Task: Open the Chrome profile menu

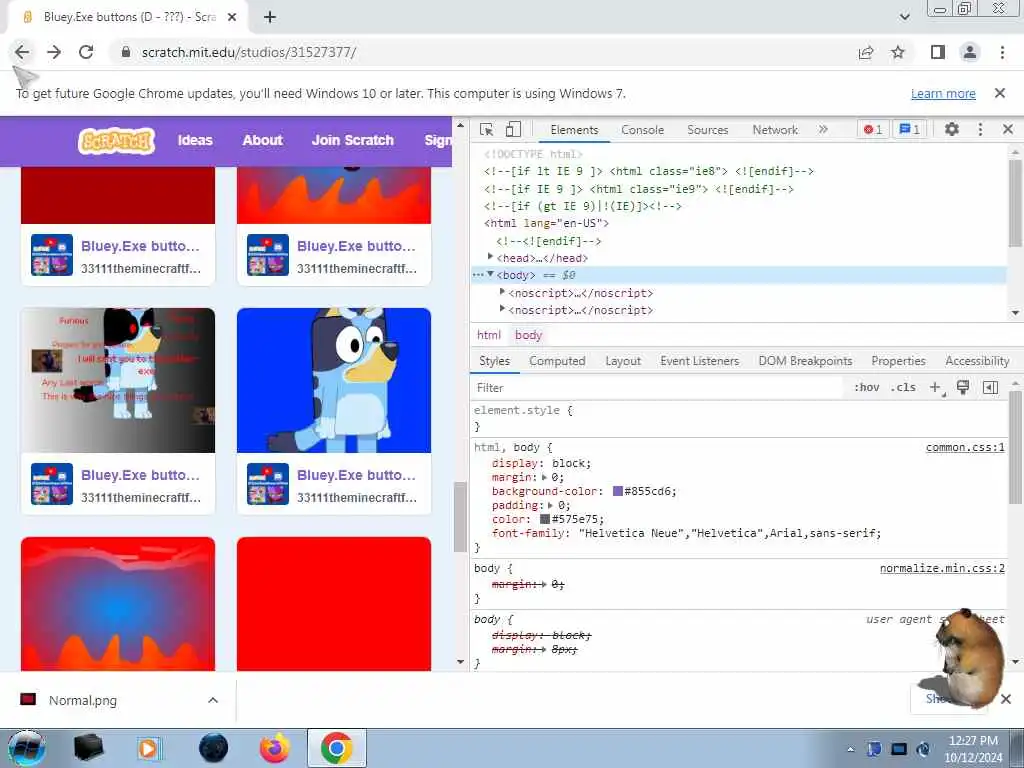Action: pyautogui.click(x=970, y=52)
